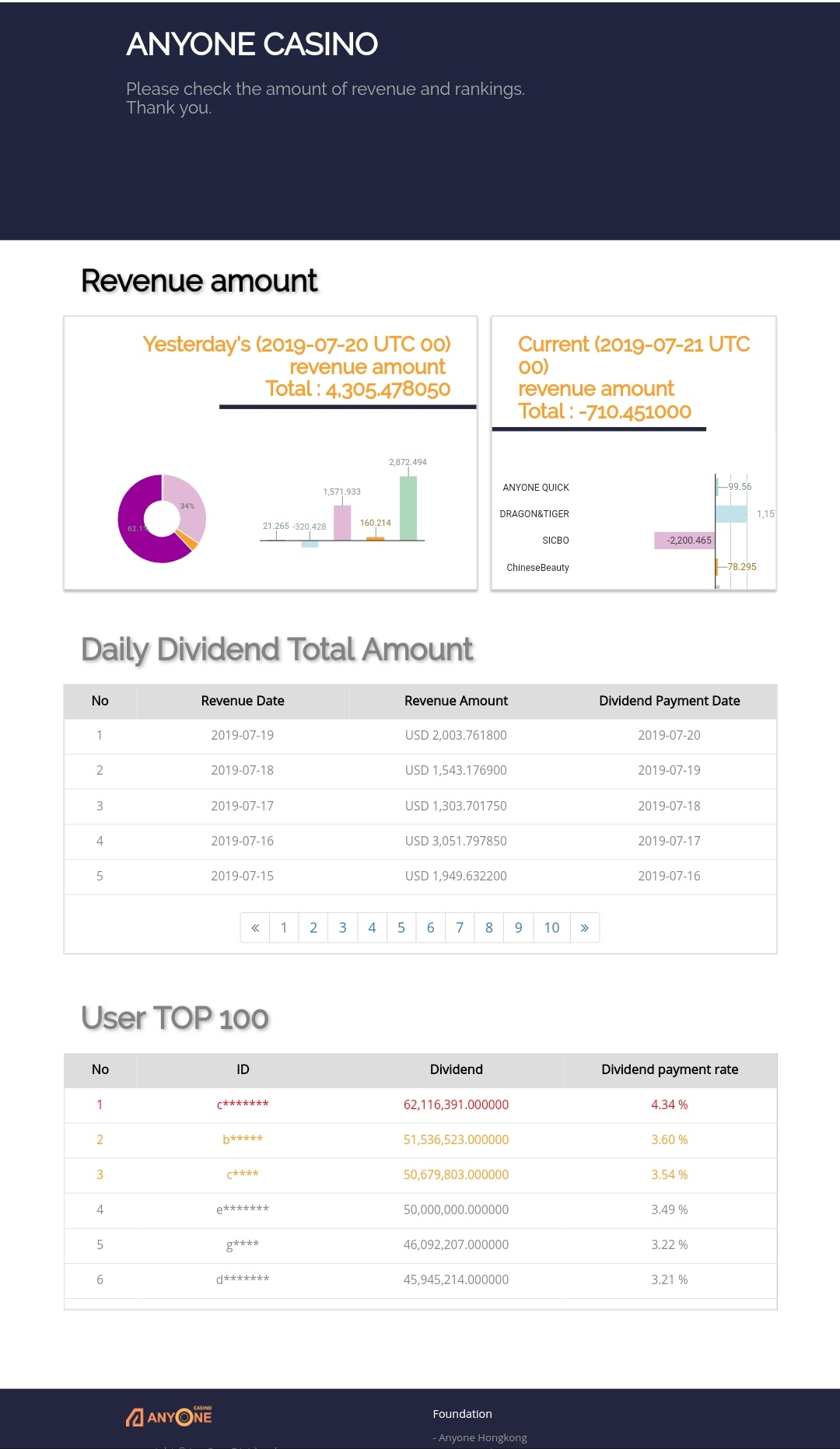The width and height of the screenshot is (840, 1449).
Task: Click the User TOP 100 heading
Action: (175, 1018)
